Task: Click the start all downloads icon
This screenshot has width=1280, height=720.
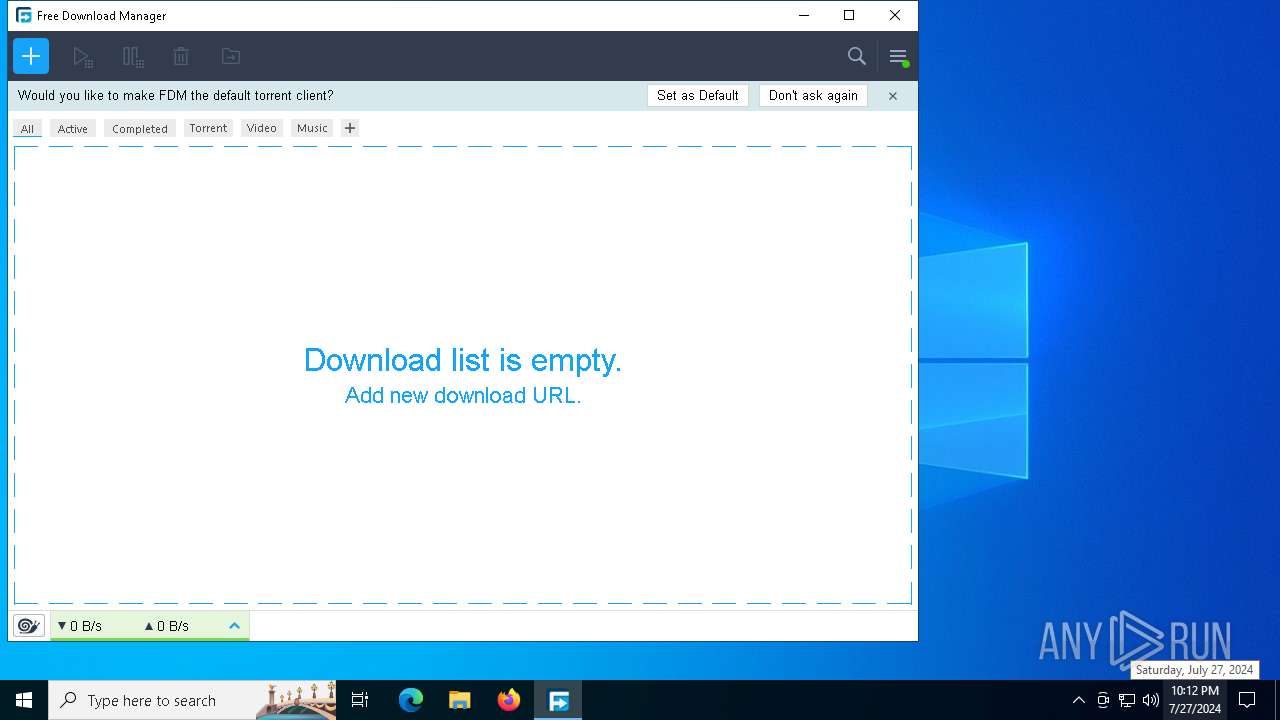Action: (83, 57)
